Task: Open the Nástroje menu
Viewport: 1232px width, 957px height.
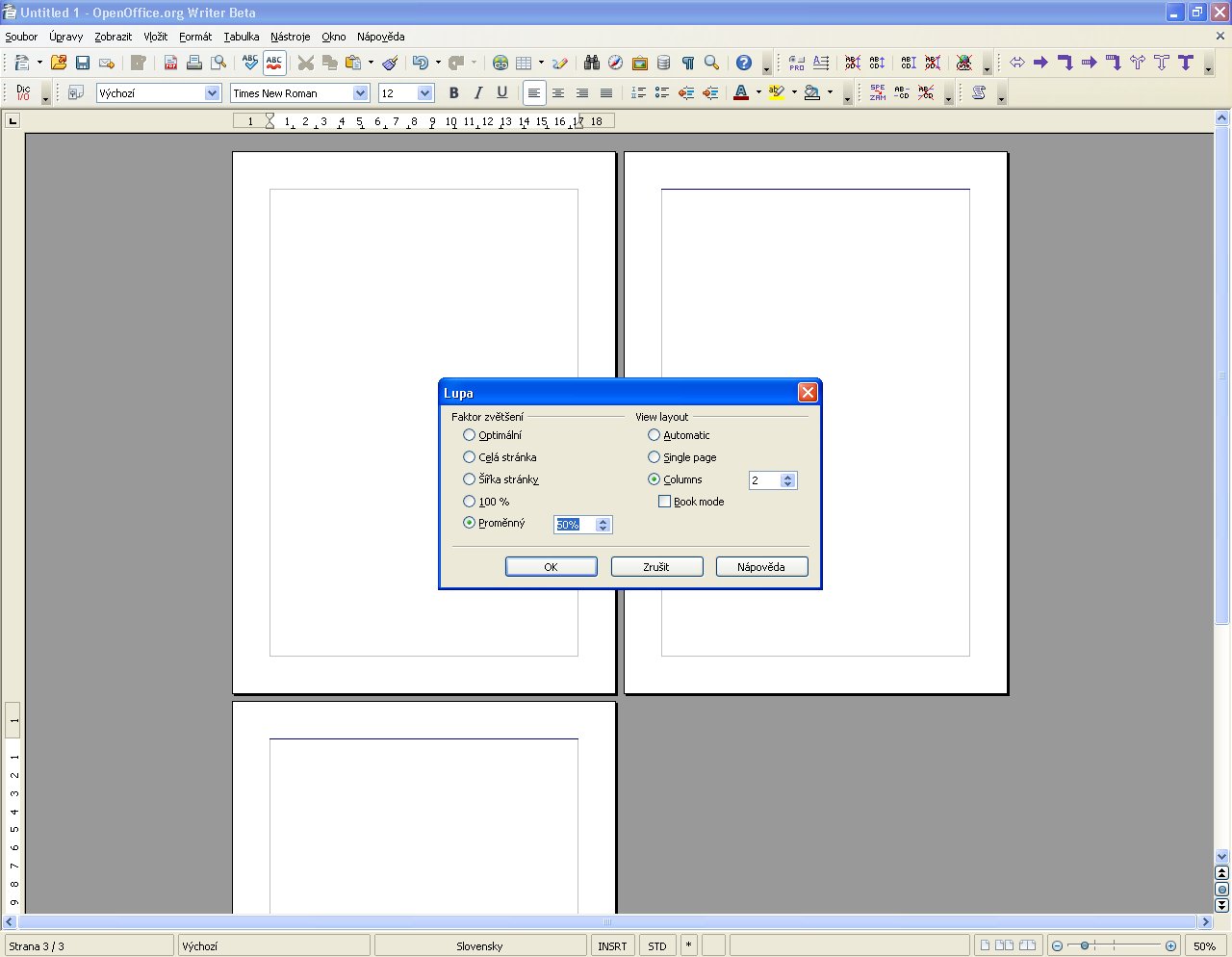Action: [290, 37]
